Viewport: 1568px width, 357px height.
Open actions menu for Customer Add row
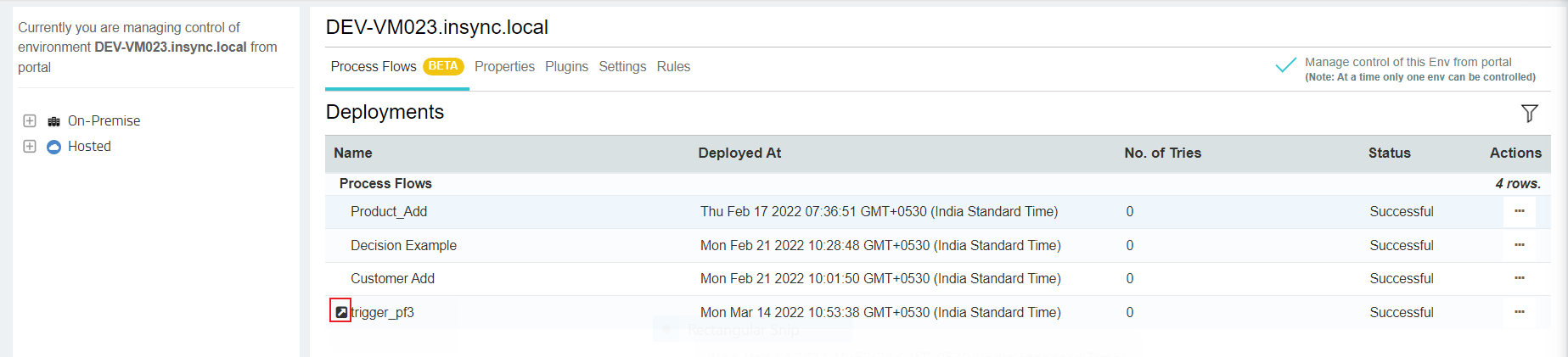tap(1519, 278)
